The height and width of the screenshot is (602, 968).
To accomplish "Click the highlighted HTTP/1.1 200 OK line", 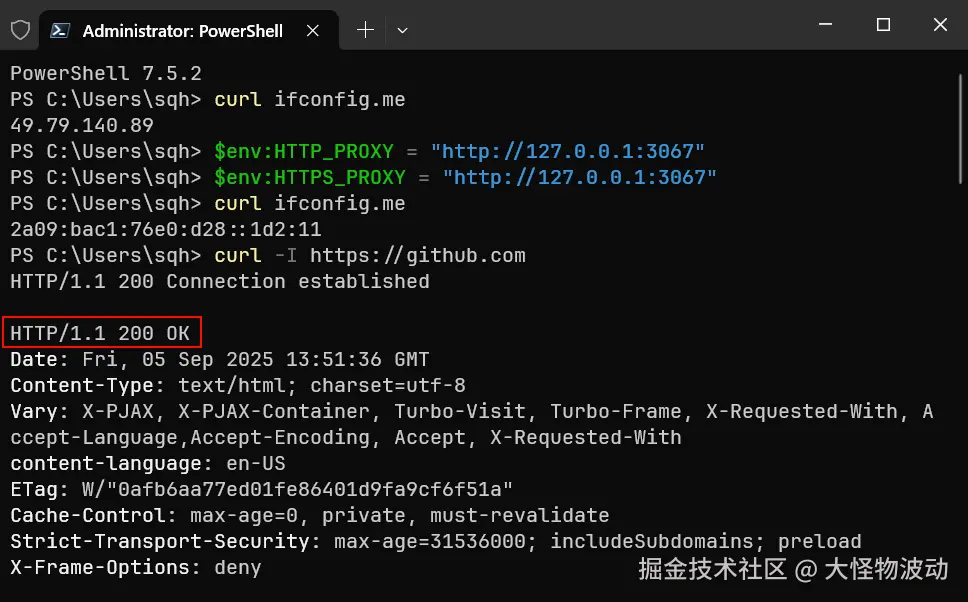I will [x=100, y=333].
